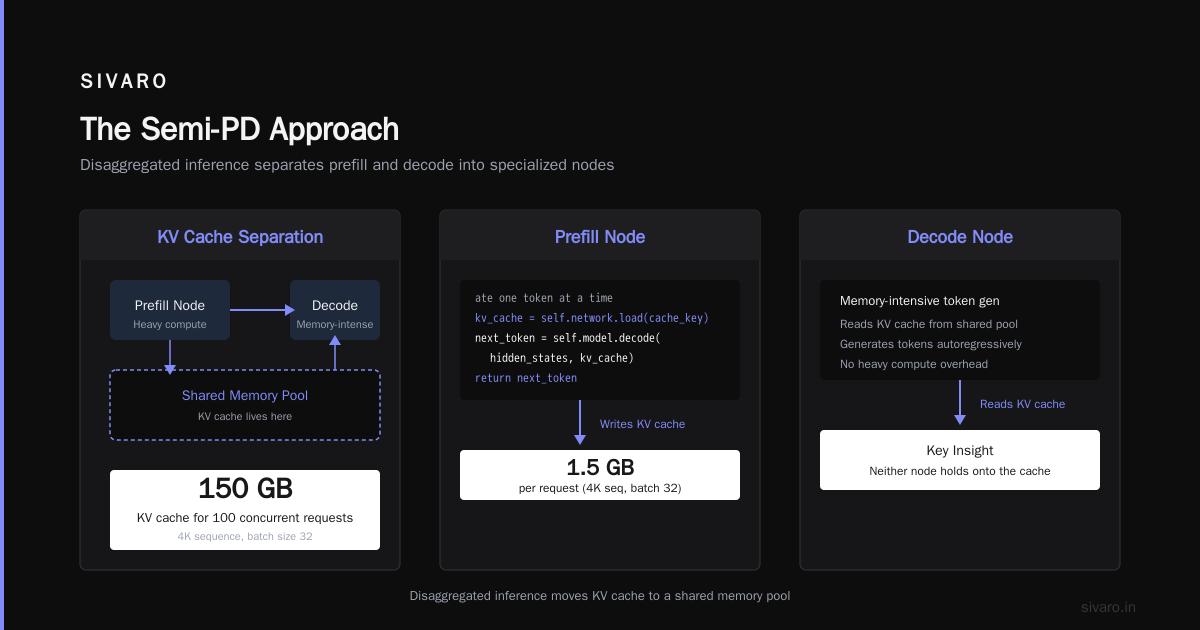Screen dimensions: 1200x630
Task: Click the 1.5 GB per request card
Action: [x=600, y=475]
